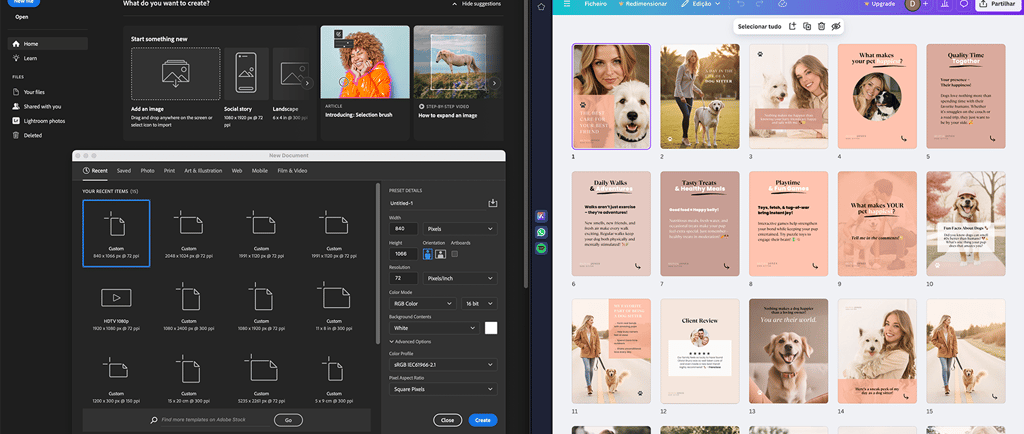The image size is (1024, 434).
Task: Collapse suggestions with Hide suggestions
Action: point(477,4)
